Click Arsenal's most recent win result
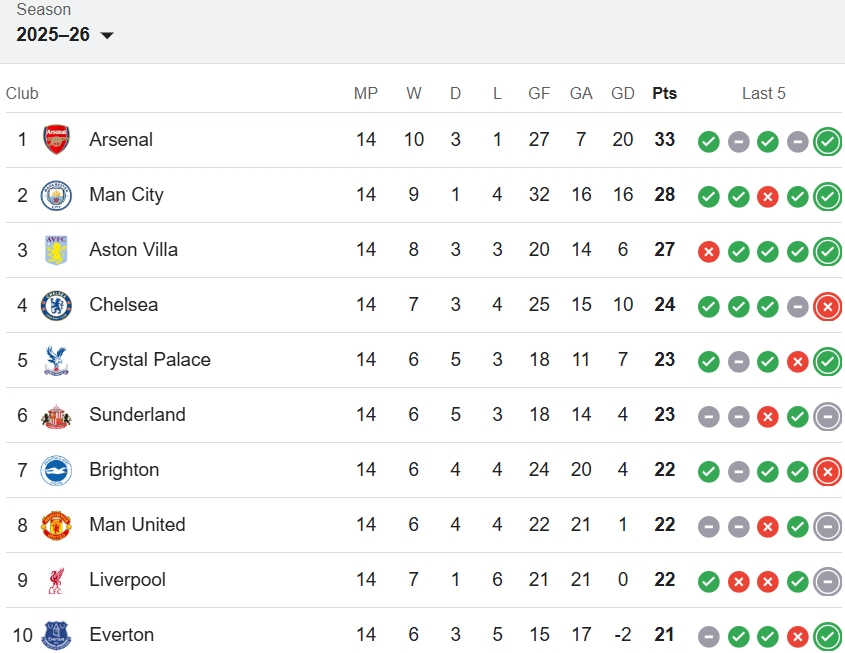 pyautogui.click(x=827, y=141)
